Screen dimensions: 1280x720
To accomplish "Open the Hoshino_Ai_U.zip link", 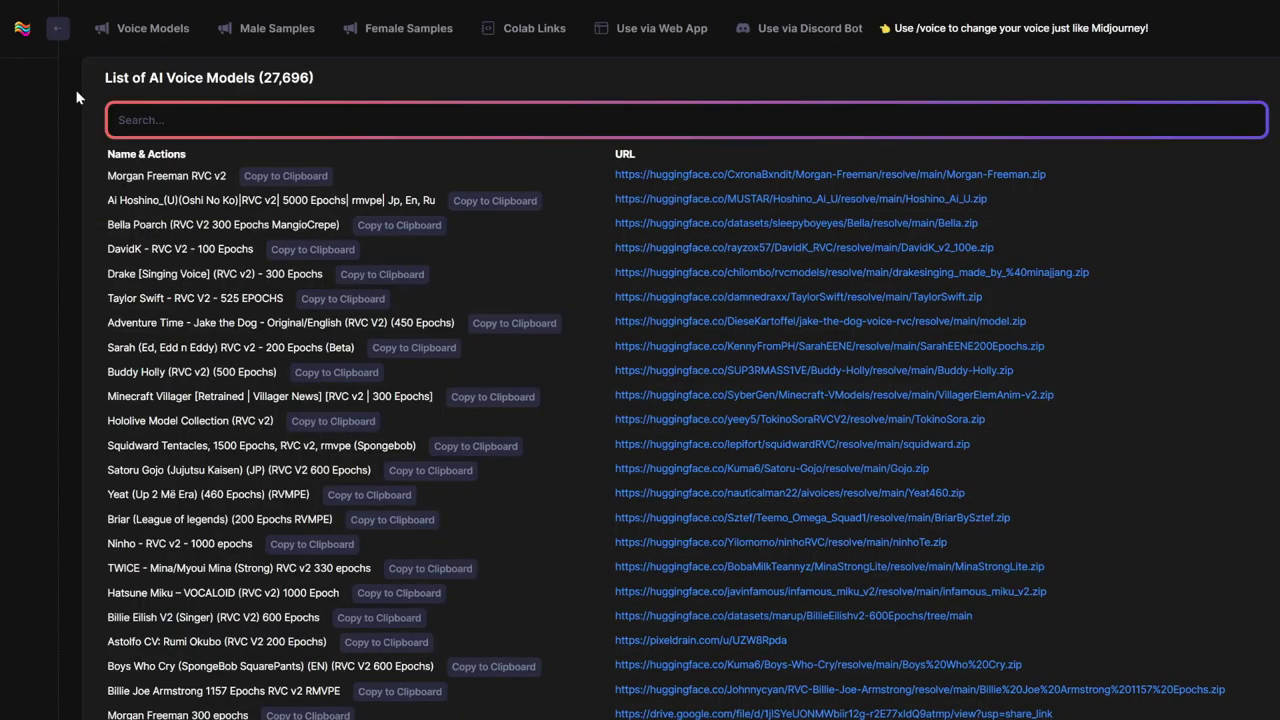I will click(x=801, y=199).
